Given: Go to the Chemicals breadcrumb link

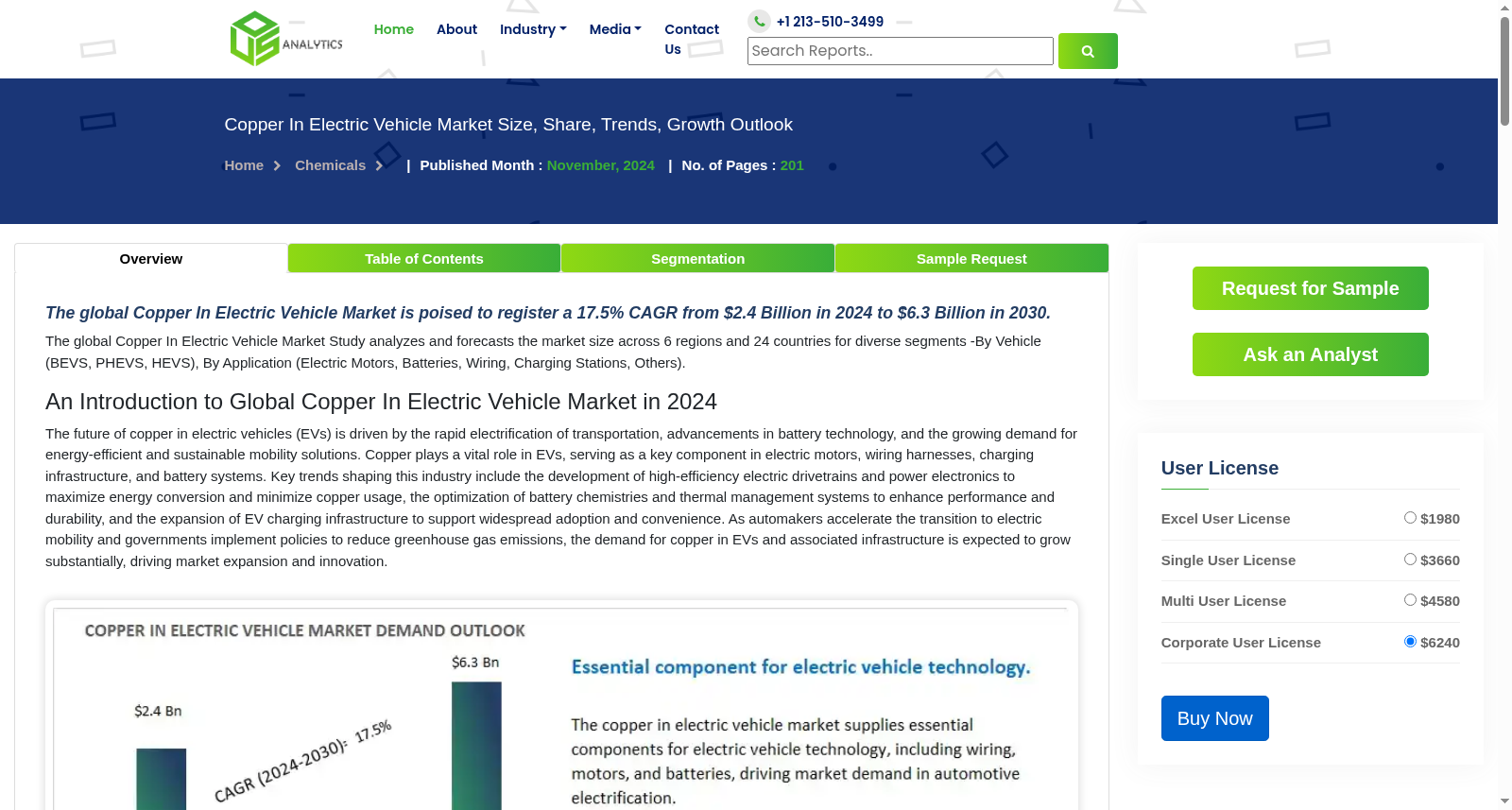Looking at the screenshot, I should pos(330,165).
